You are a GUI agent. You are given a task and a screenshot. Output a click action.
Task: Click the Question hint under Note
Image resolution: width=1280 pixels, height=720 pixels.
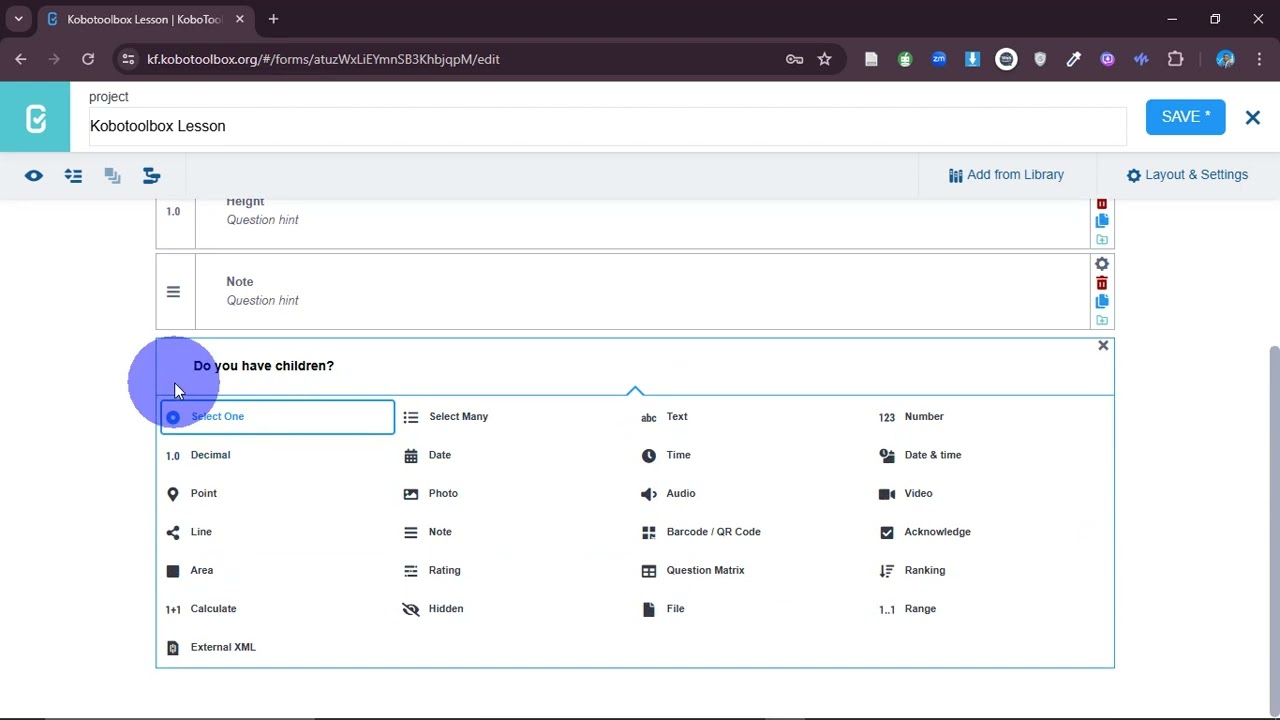(x=262, y=301)
